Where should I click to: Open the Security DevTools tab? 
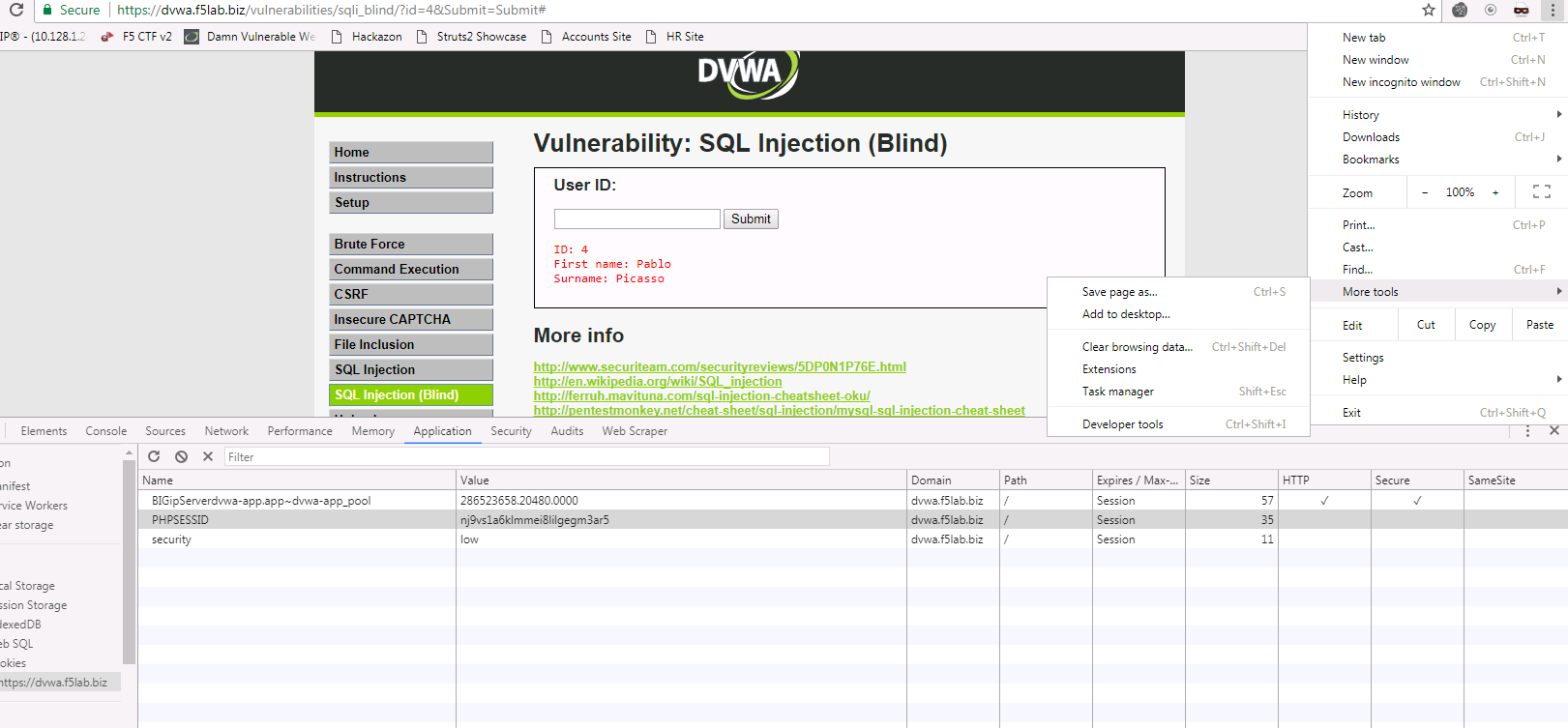point(511,431)
